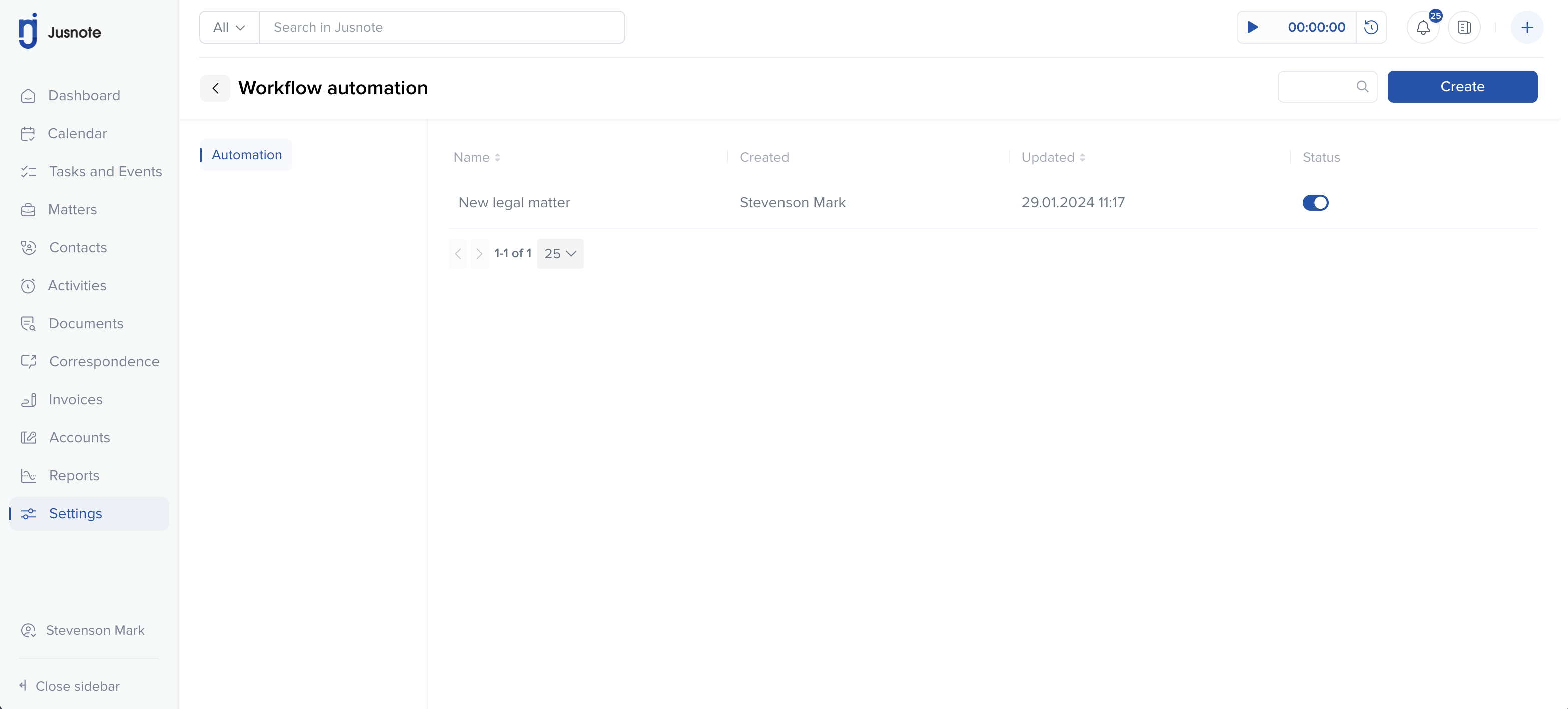
Task: Open the Dashboard home icon
Action: coord(28,96)
